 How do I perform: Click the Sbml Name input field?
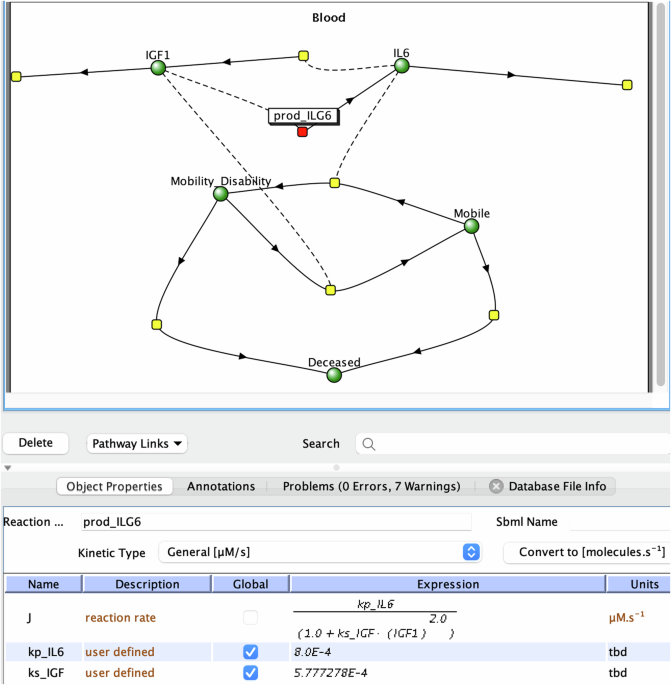(620, 522)
